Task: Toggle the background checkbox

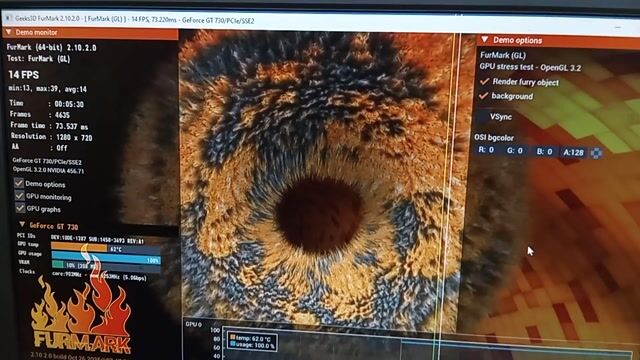Action: [x=483, y=96]
